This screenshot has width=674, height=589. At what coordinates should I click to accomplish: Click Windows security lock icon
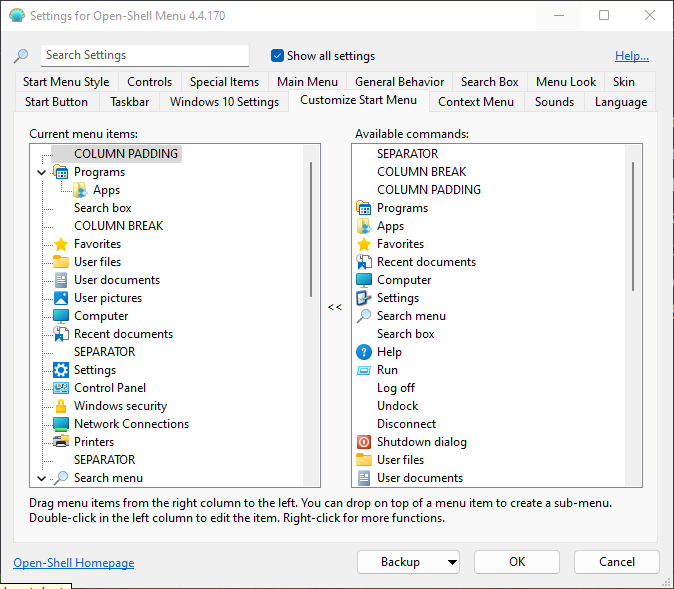[61, 406]
